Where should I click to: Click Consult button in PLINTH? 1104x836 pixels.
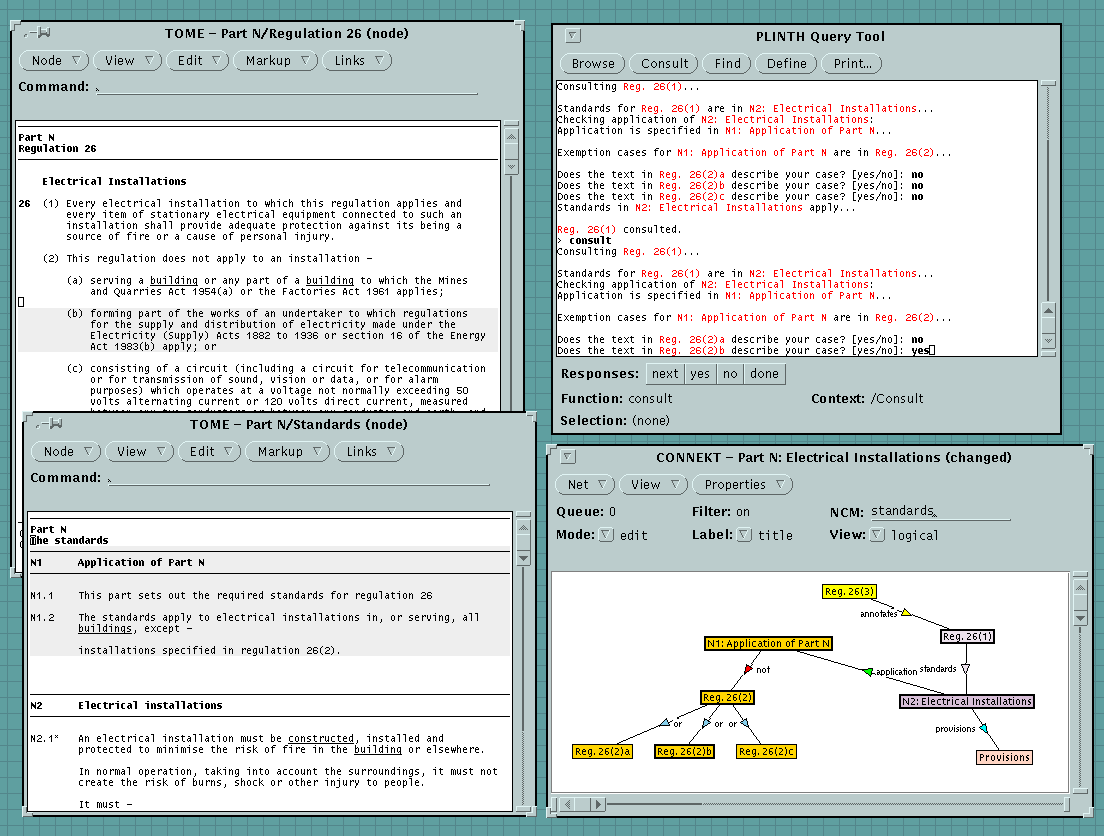[x=664, y=63]
